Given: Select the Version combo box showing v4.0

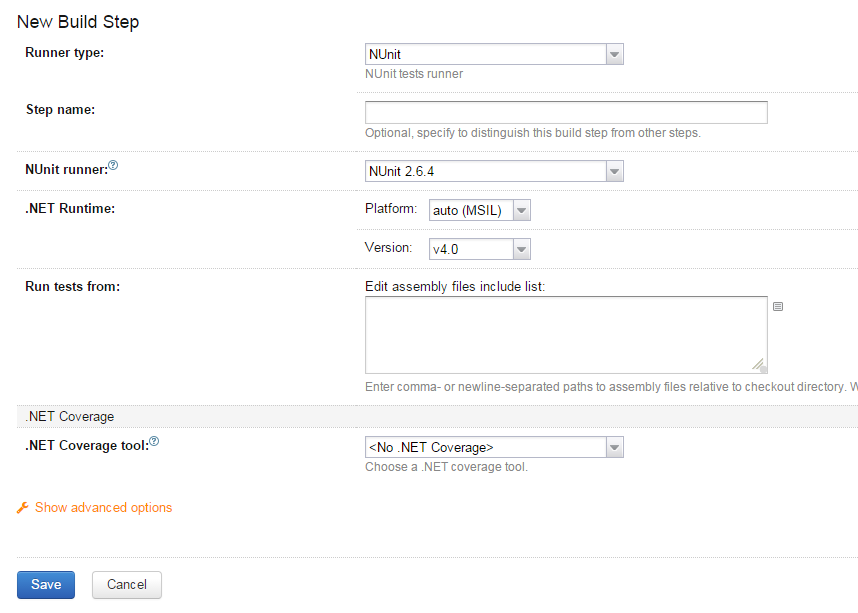Looking at the screenshot, I should (x=470, y=248).
